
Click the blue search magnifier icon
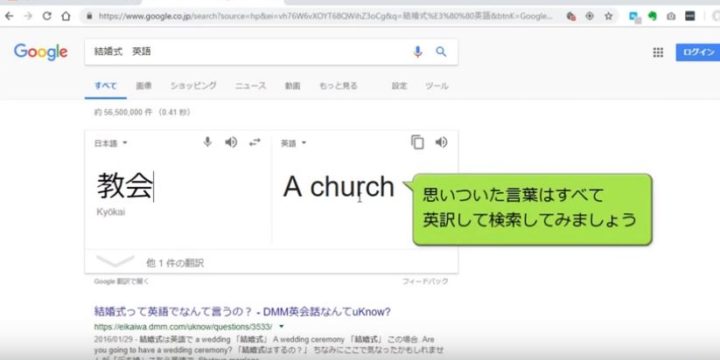tap(441, 51)
